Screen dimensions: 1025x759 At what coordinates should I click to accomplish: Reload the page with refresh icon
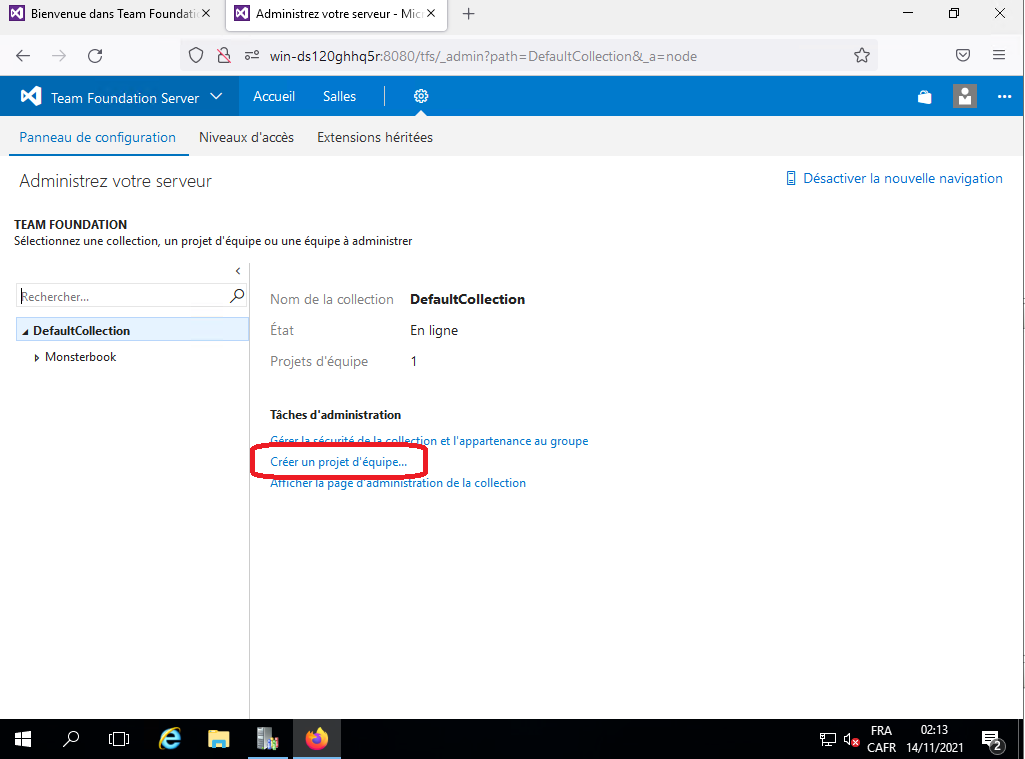(95, 56)
